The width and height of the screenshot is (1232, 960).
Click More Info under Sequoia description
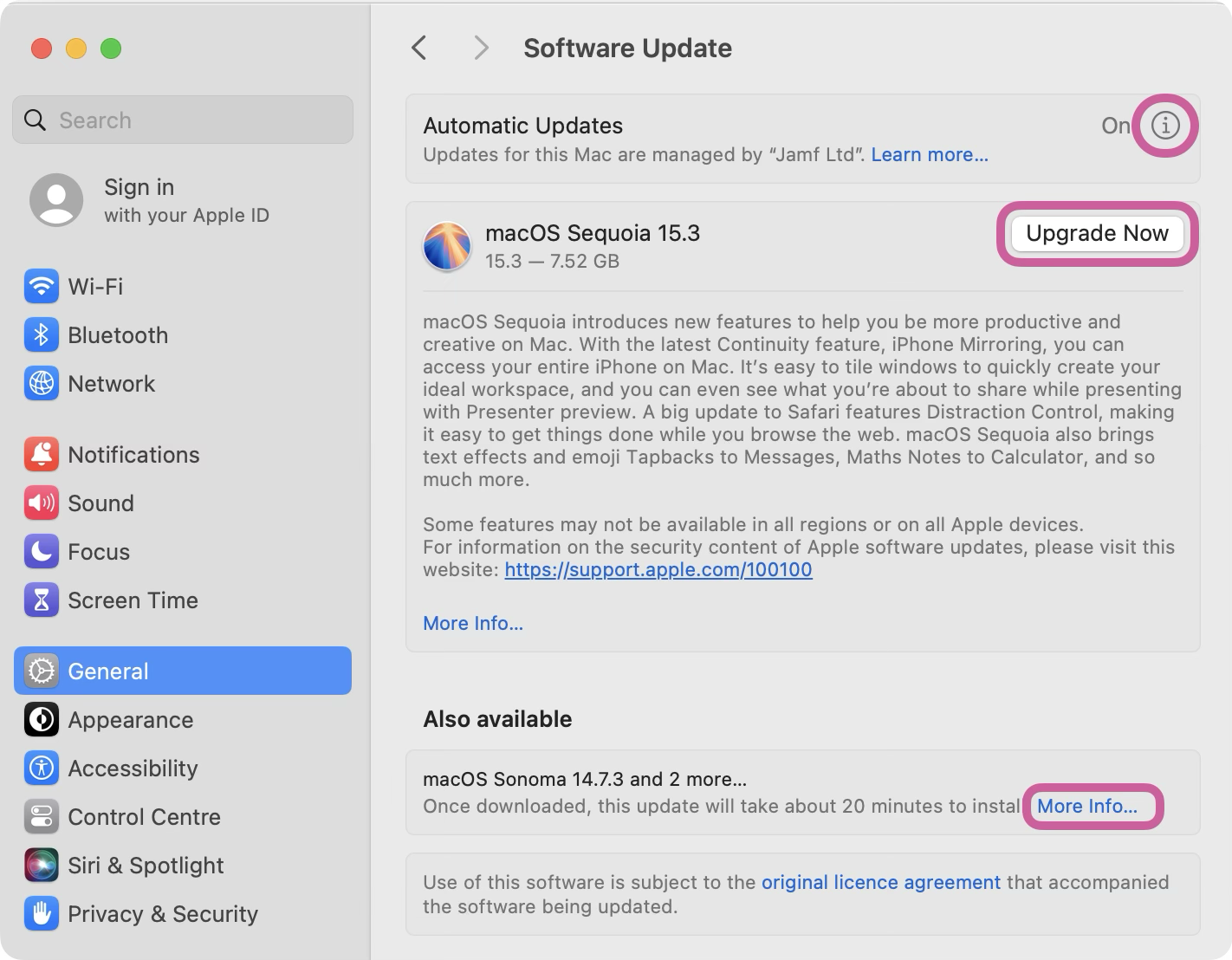(473, 623)
